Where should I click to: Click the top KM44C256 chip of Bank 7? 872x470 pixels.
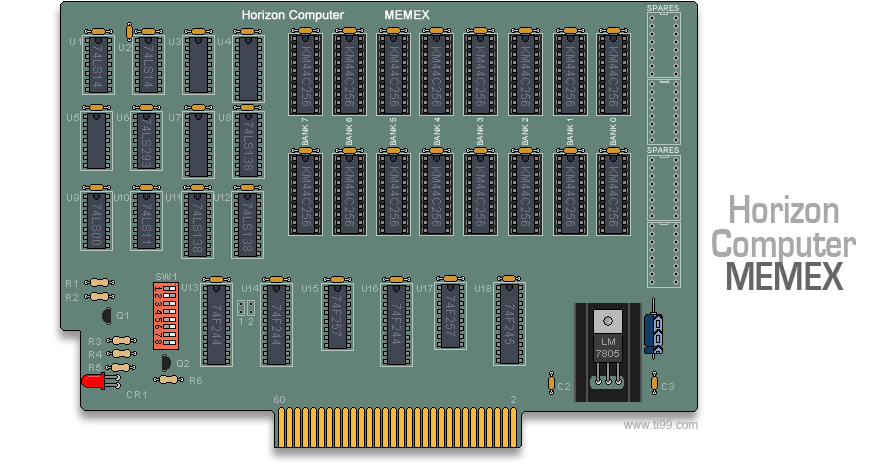click(x=305, y=73)
